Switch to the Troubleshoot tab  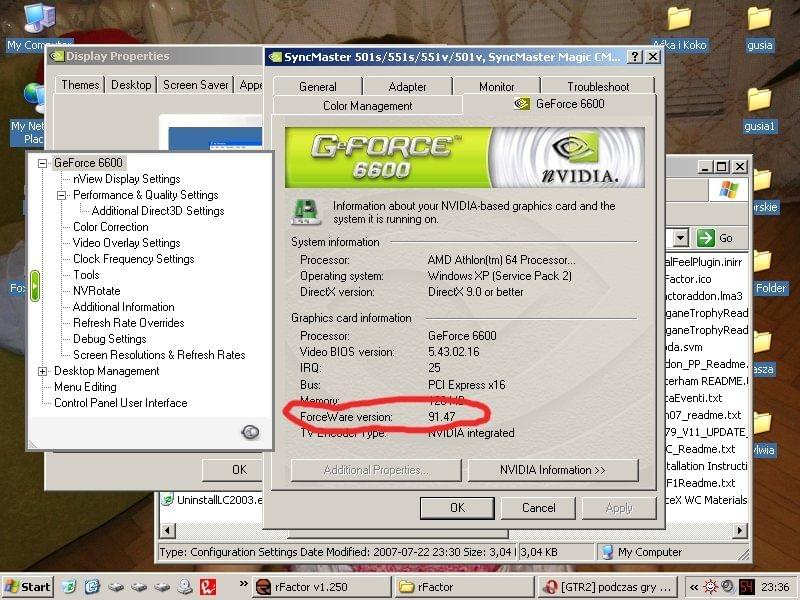coord(598,87)
